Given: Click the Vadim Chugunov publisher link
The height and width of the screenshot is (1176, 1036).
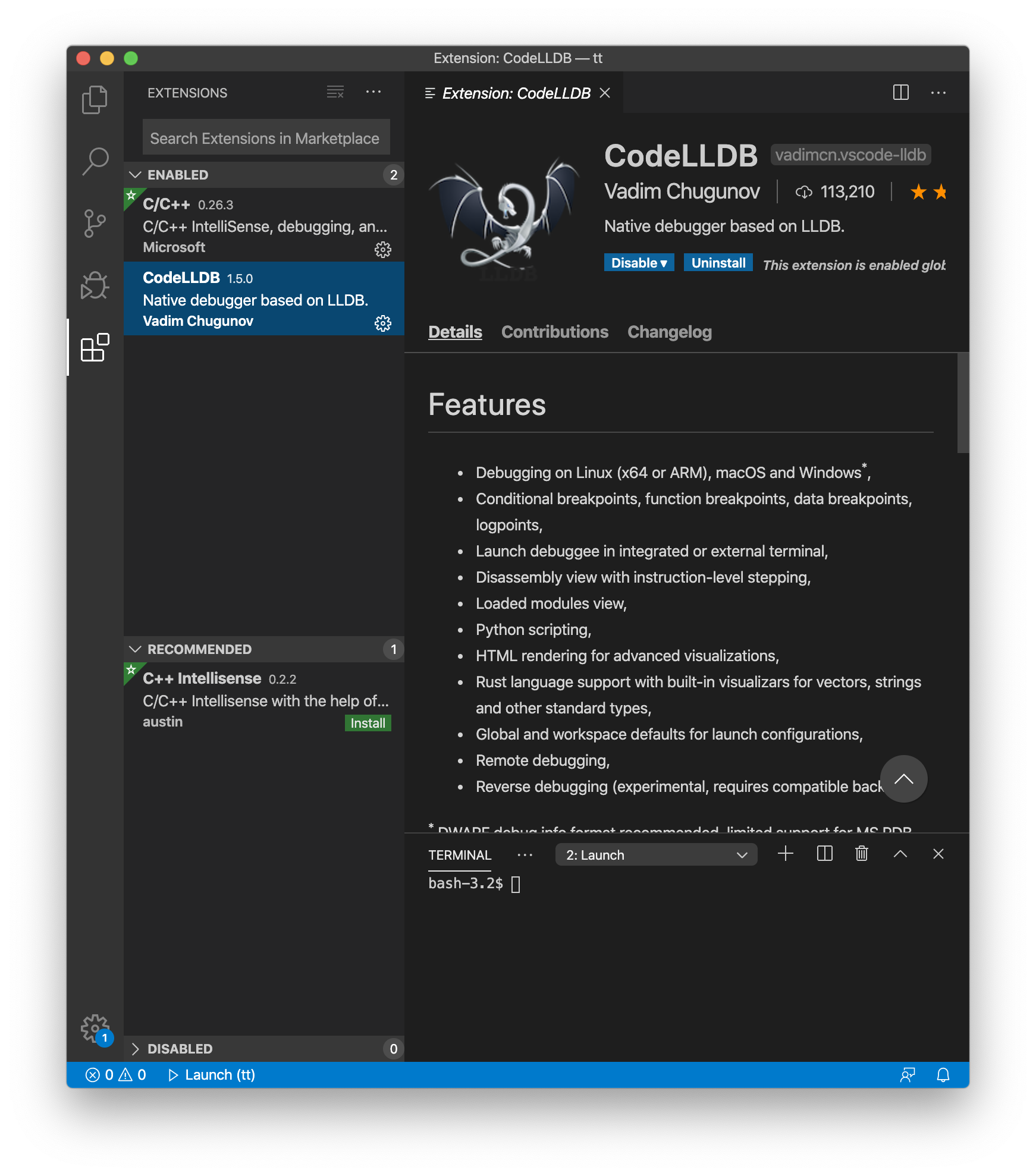Looking at the screenshot, I should pyautogui.click(x=682, y=191).
